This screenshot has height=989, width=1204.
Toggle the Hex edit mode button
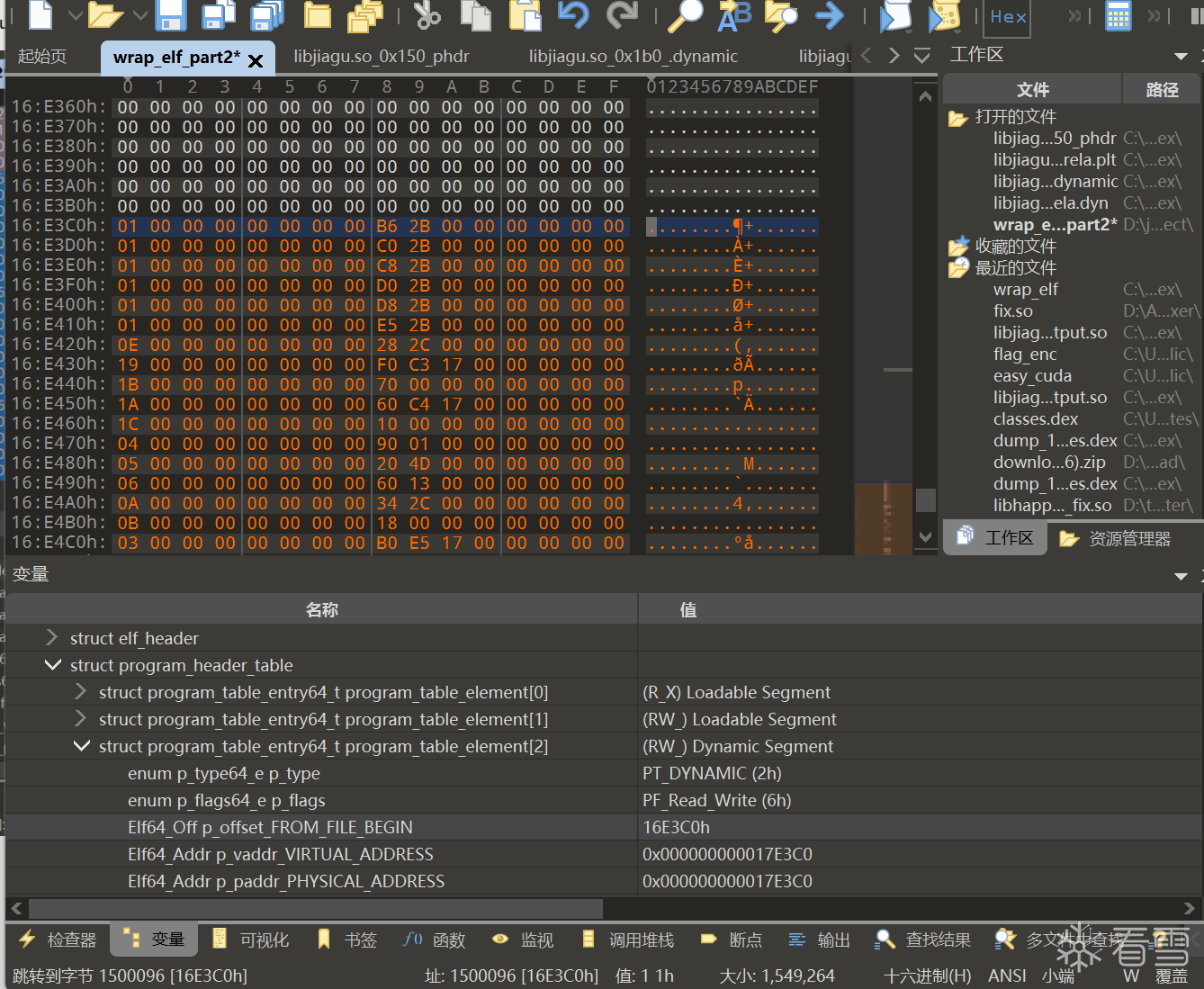[x=1008, y=16]
